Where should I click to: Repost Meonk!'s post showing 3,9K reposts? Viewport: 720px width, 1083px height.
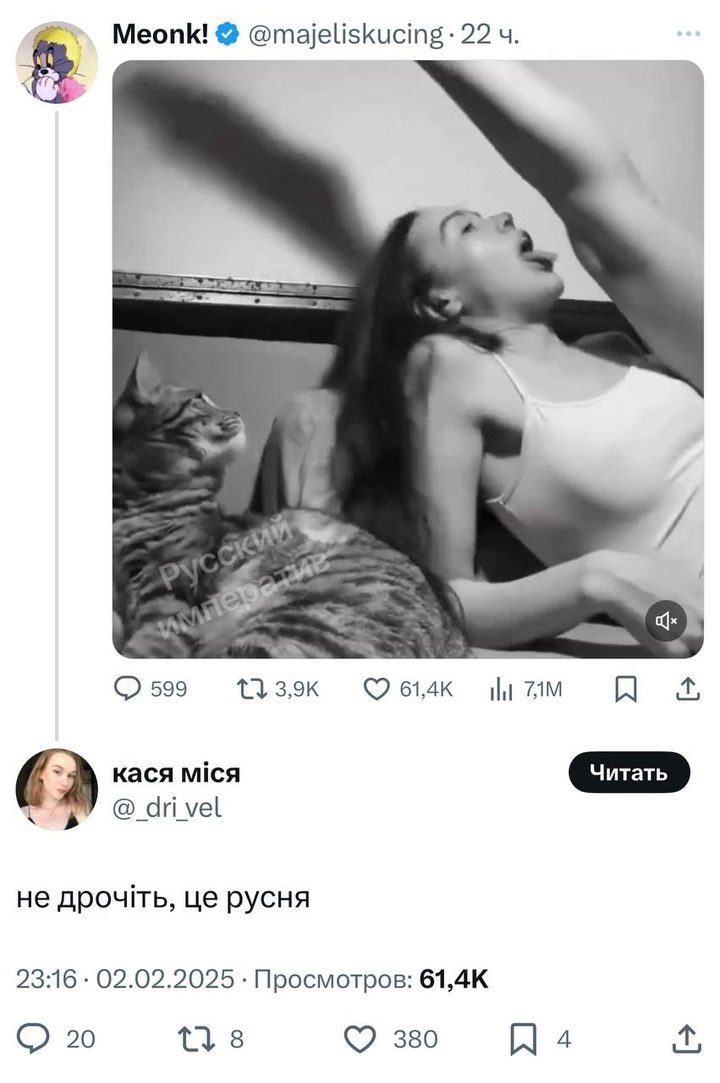click(x=277, y=689)
